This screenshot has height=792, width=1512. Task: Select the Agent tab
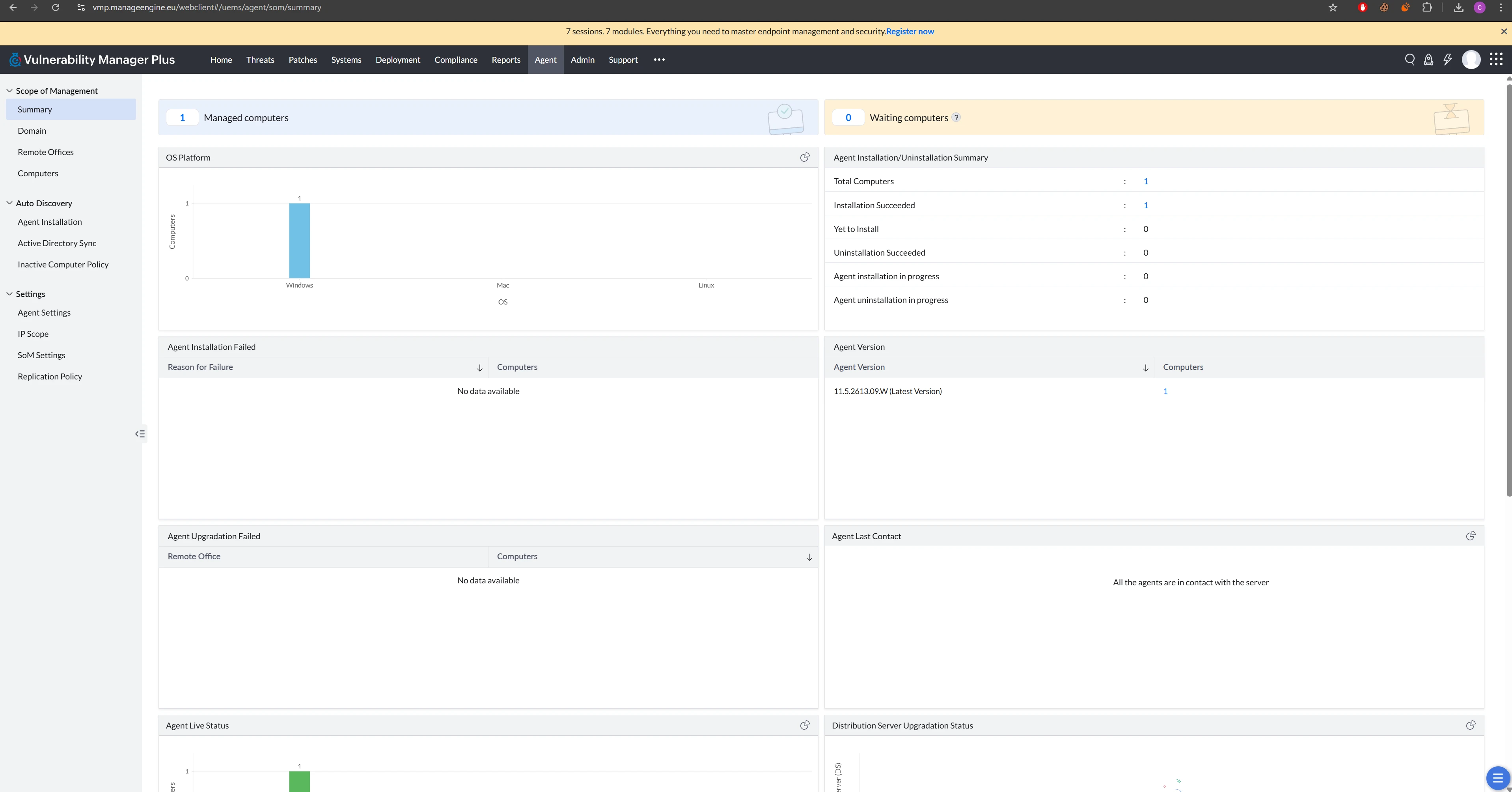pos(545,59)
